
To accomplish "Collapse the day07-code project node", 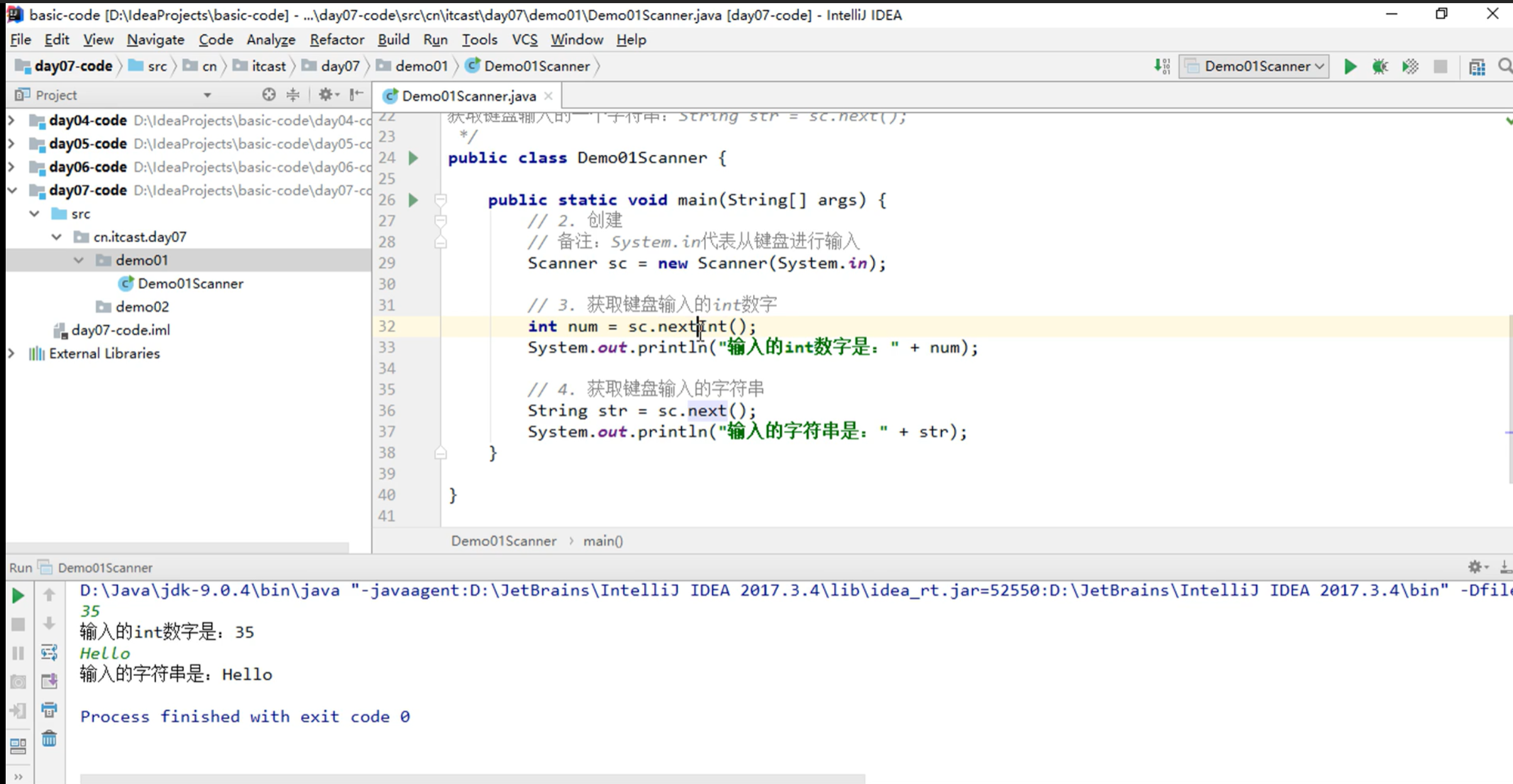I will click(x=13, y=190).
